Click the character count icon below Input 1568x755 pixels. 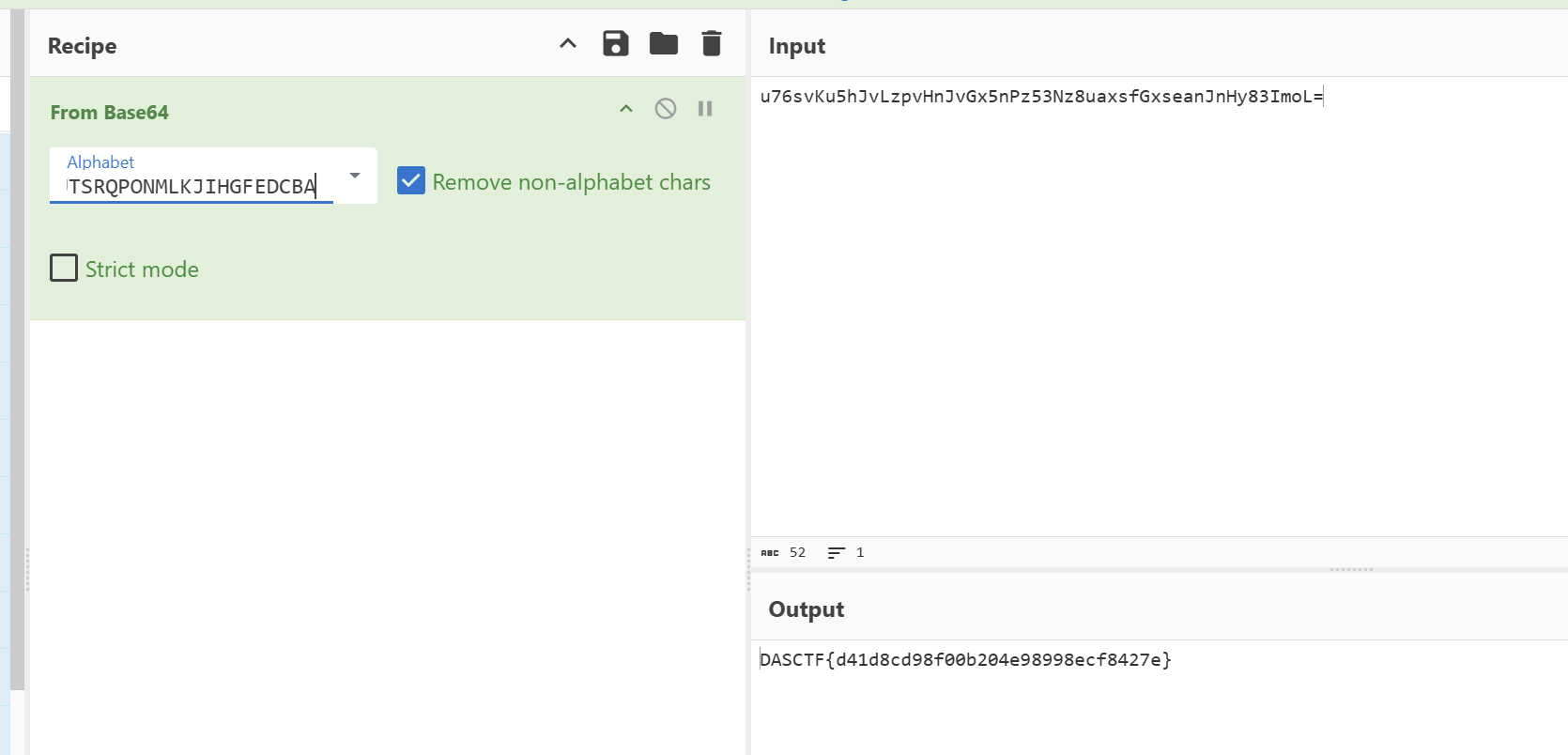[770, 553]
